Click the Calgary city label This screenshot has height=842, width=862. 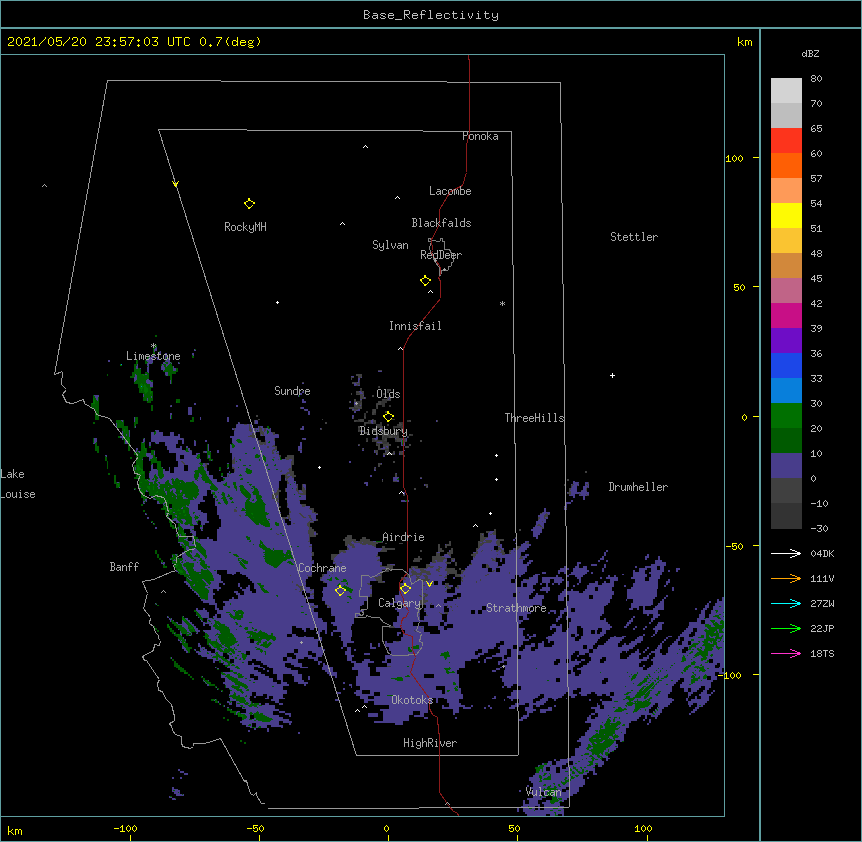coord(399,603)
